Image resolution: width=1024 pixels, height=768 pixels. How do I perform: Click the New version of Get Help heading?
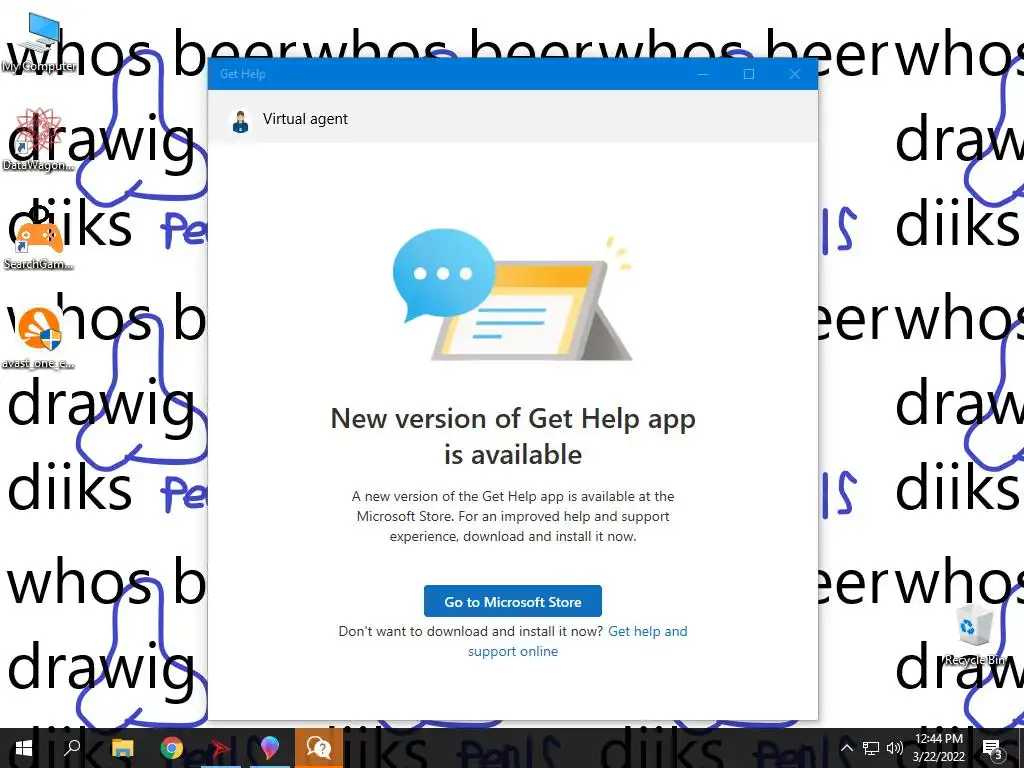(x=513, y=436)
